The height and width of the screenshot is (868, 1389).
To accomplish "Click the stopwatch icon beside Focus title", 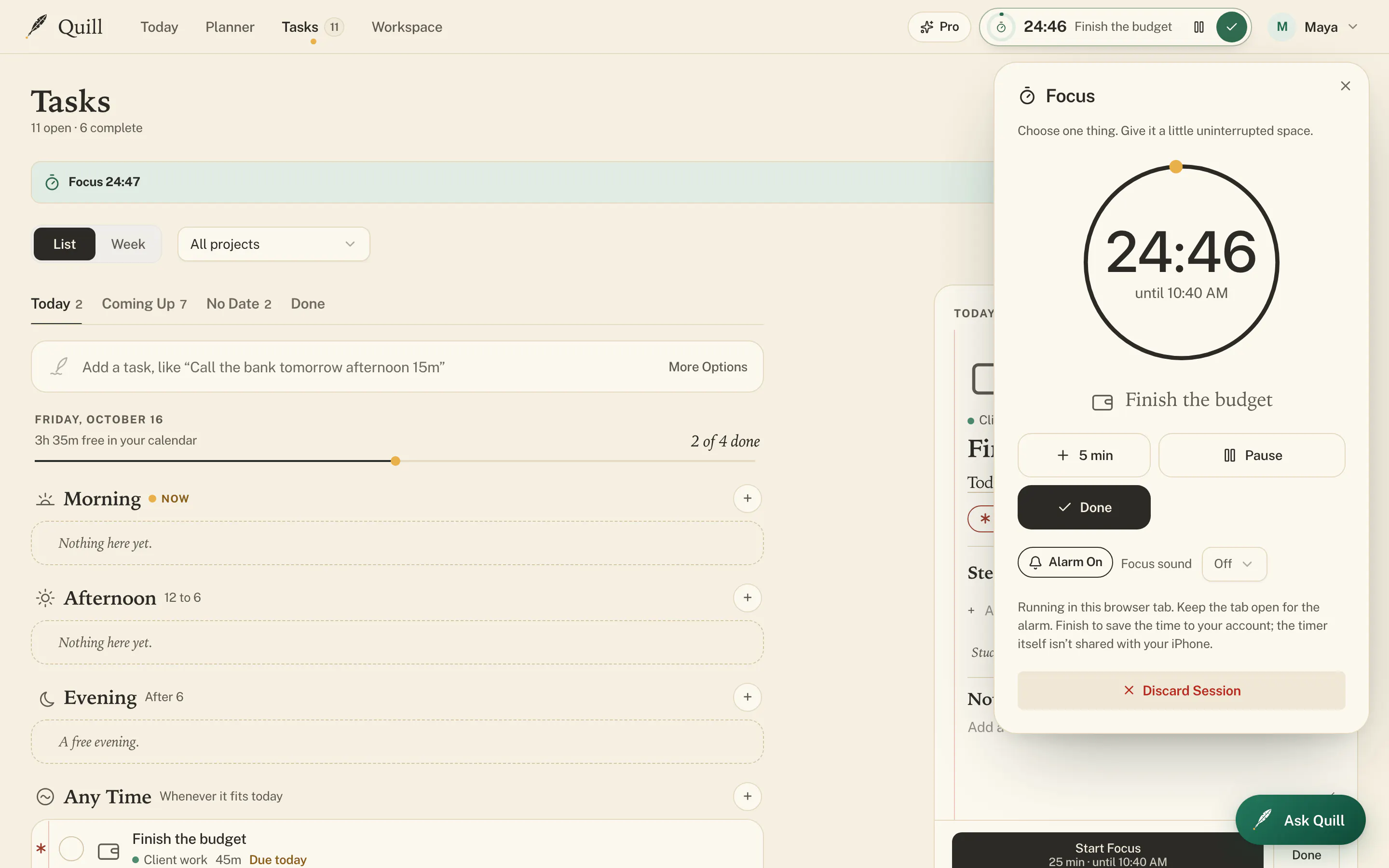I will pos(1027,96).
